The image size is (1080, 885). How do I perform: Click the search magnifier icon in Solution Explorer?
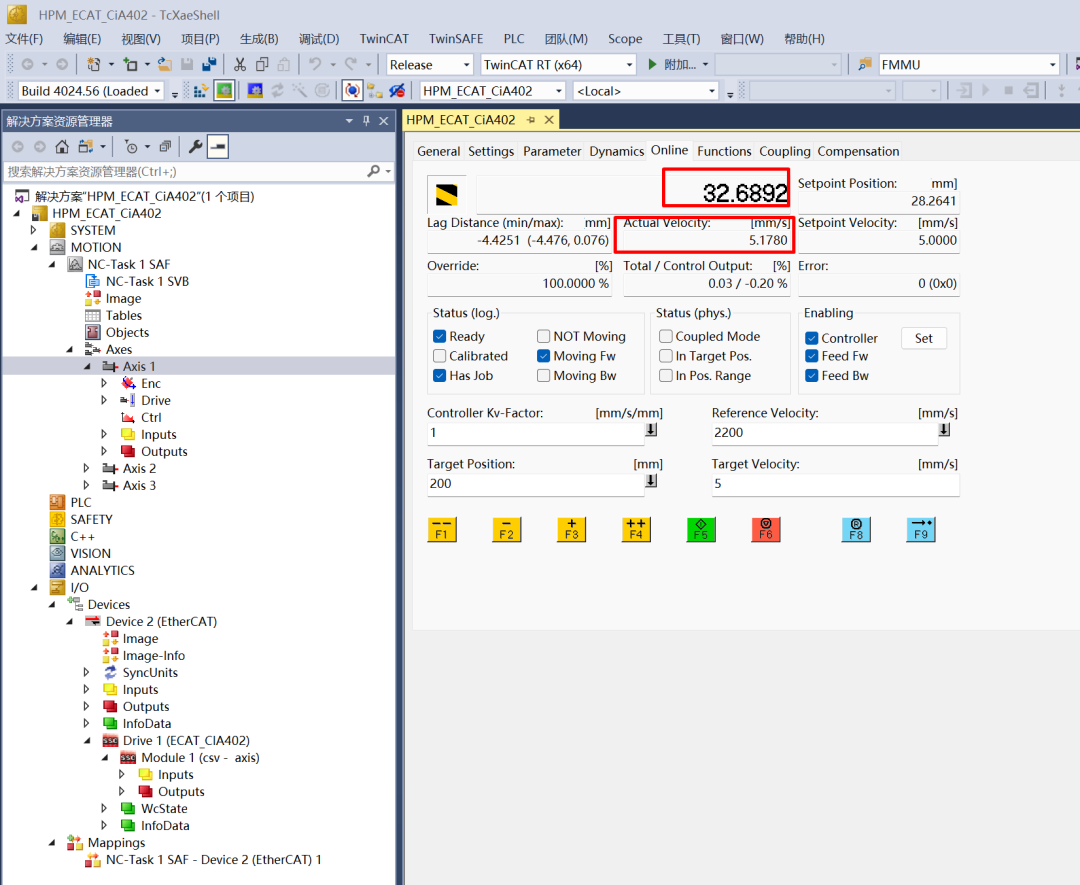coord(373,171)
